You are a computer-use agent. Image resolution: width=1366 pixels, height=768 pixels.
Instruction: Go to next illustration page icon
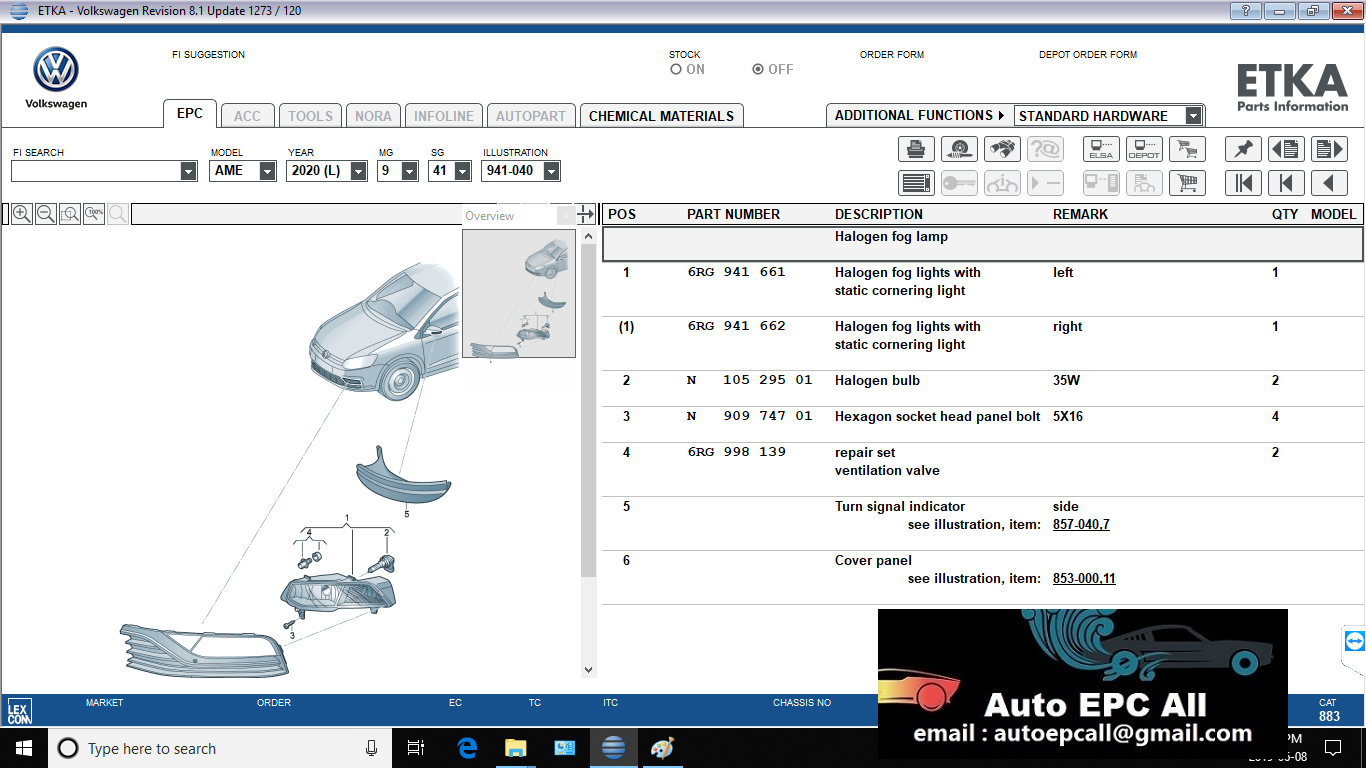pyautogui.click(x=1329, y=149)
